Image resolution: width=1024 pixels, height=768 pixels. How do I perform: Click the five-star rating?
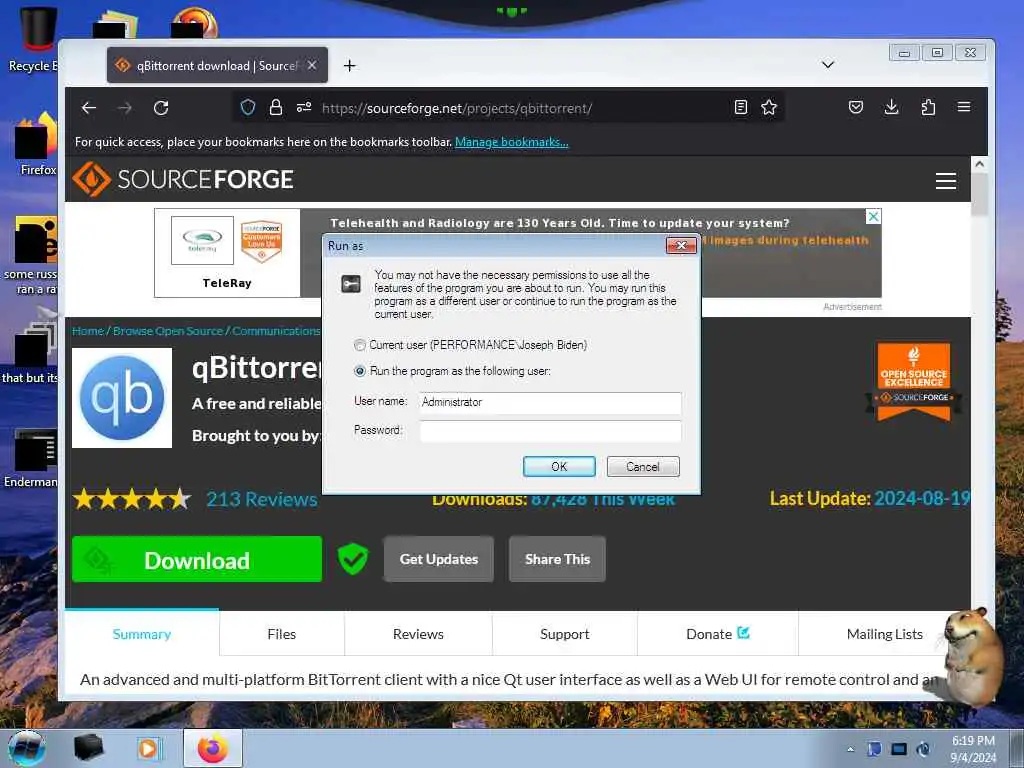click(x=132, y=500)
